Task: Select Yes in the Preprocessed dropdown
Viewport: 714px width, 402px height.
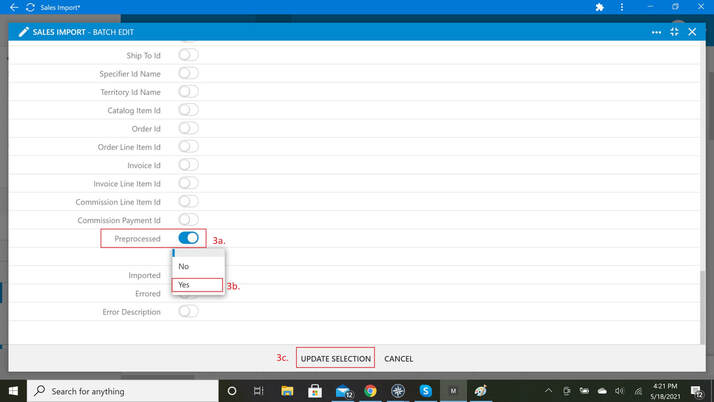Action: 198,285
